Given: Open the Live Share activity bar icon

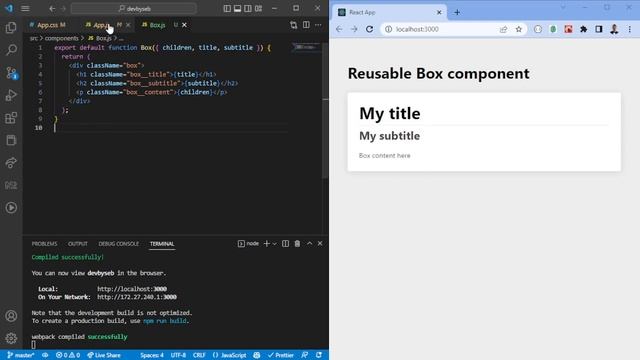Looking at the screenshot, I should pyautogui.click(x=11, y=163).
